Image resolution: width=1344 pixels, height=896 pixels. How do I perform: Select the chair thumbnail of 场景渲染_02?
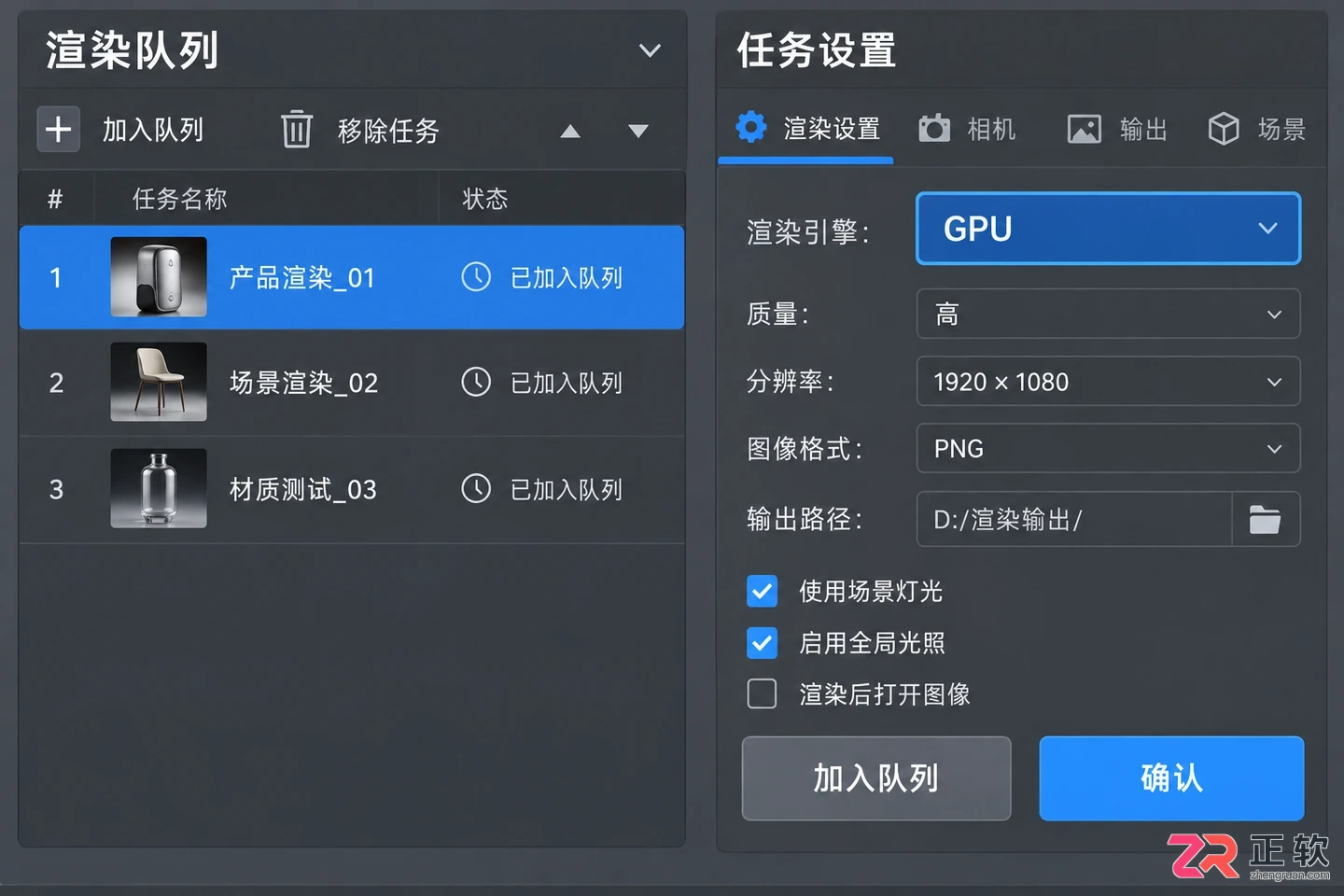159,382
